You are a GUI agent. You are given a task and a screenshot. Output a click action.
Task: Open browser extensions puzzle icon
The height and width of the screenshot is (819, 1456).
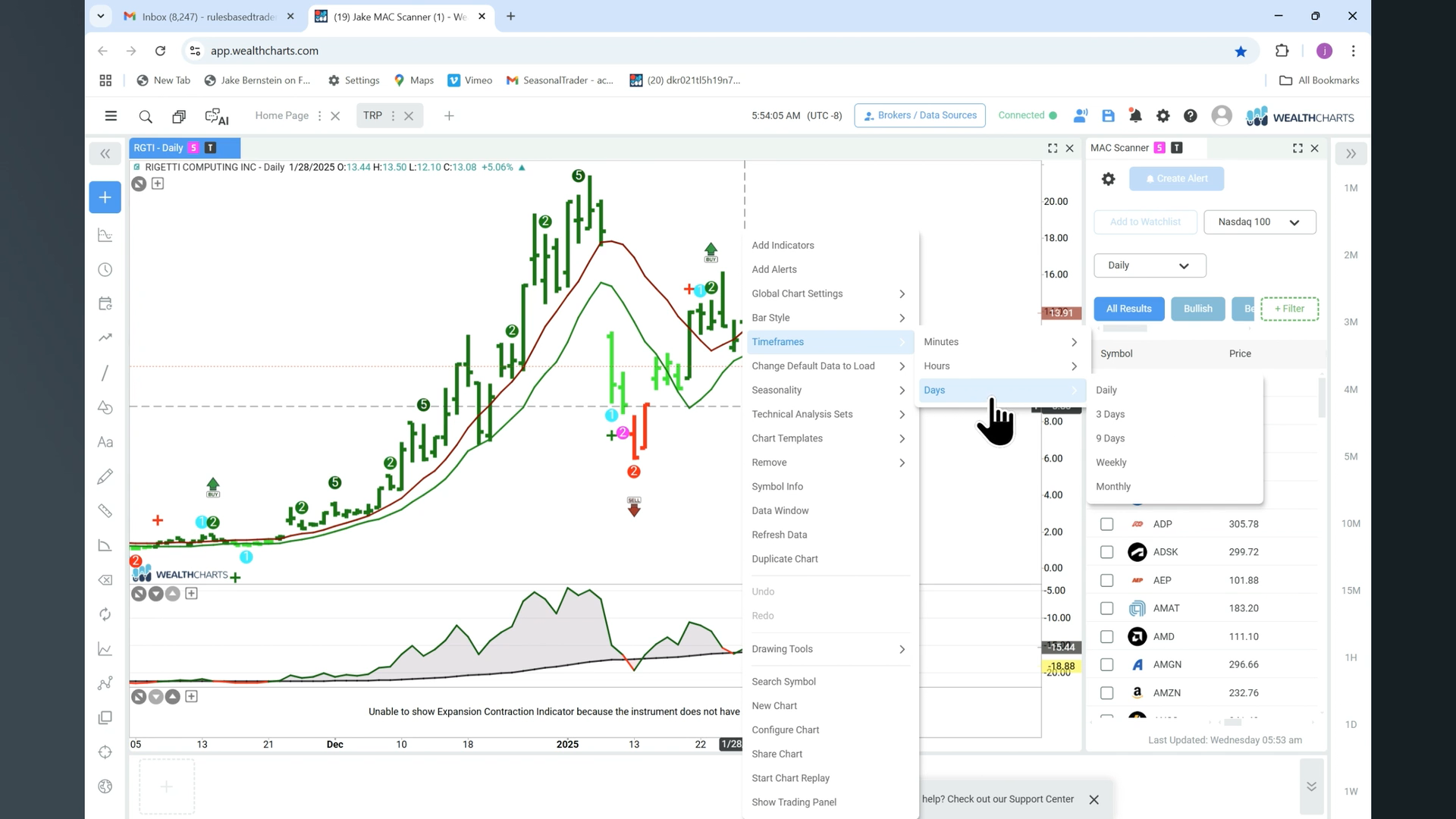tap(1282, 51)
